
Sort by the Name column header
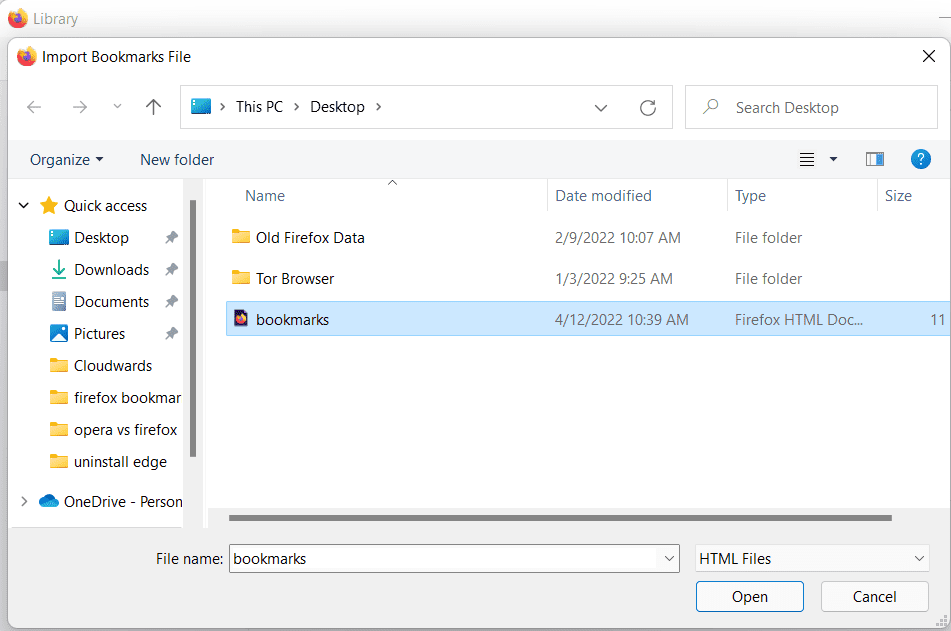coord(264,196)
